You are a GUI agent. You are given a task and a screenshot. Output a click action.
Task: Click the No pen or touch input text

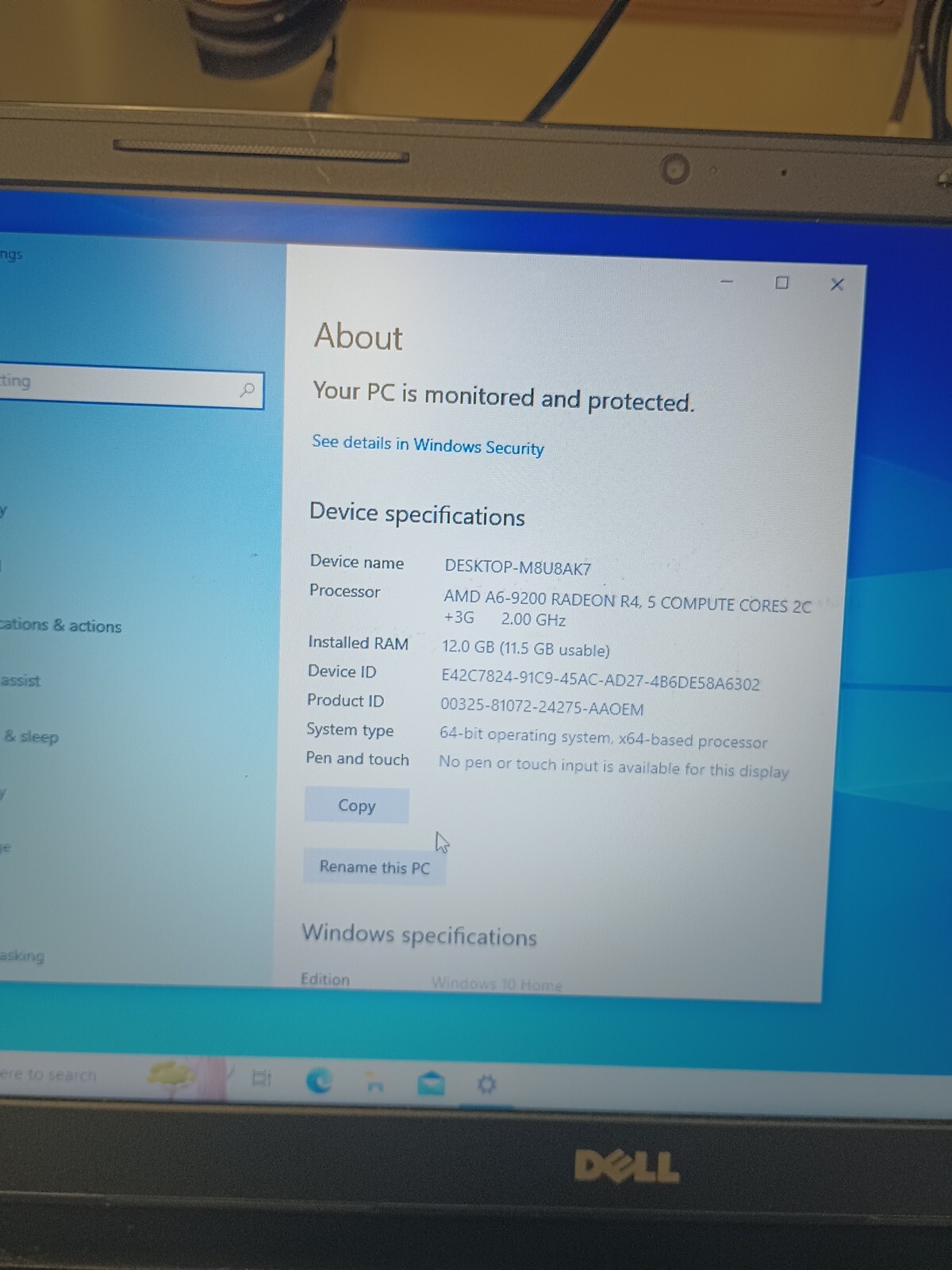[614, 766]
